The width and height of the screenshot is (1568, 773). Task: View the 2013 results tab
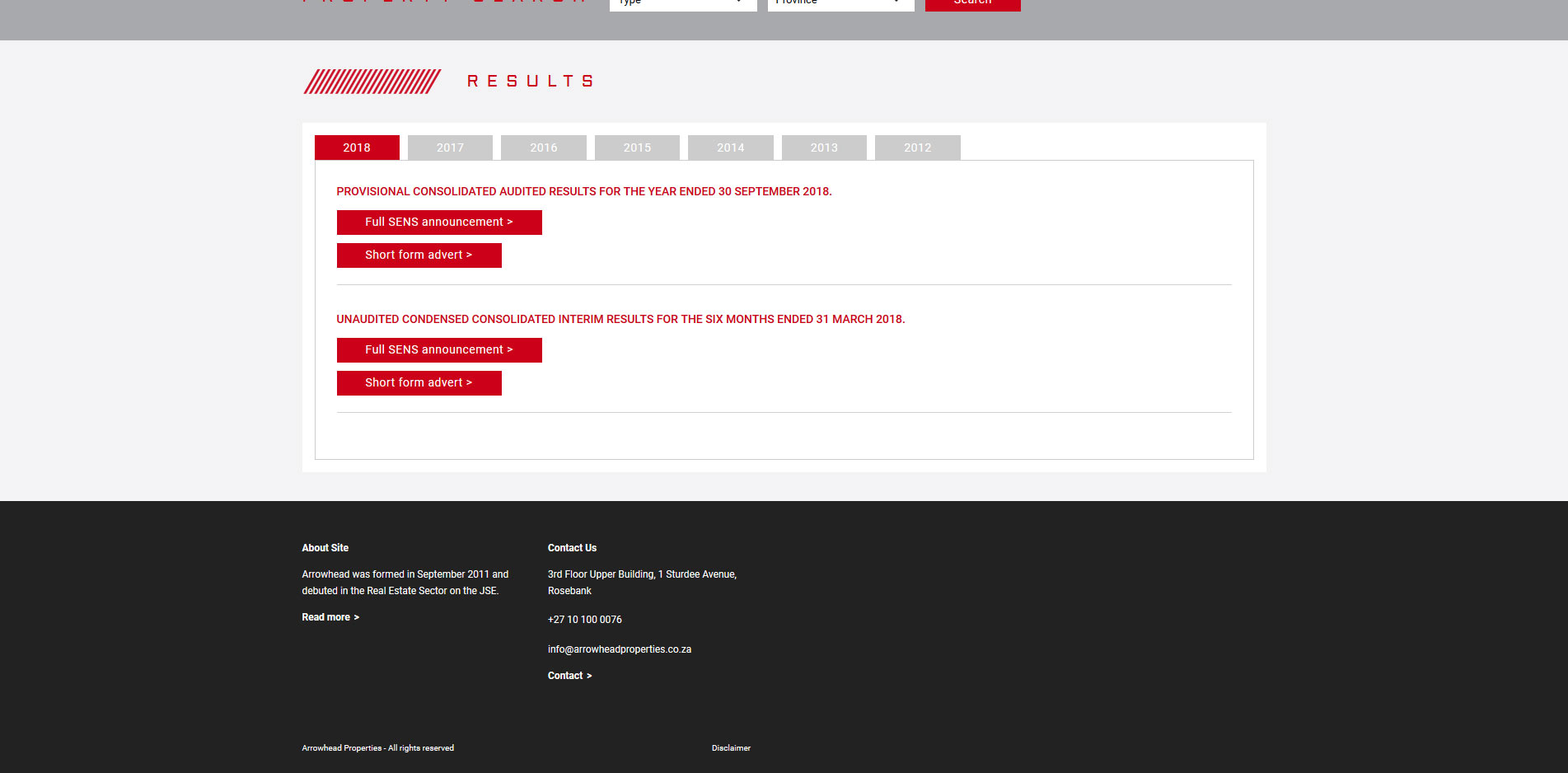[824, 148]
